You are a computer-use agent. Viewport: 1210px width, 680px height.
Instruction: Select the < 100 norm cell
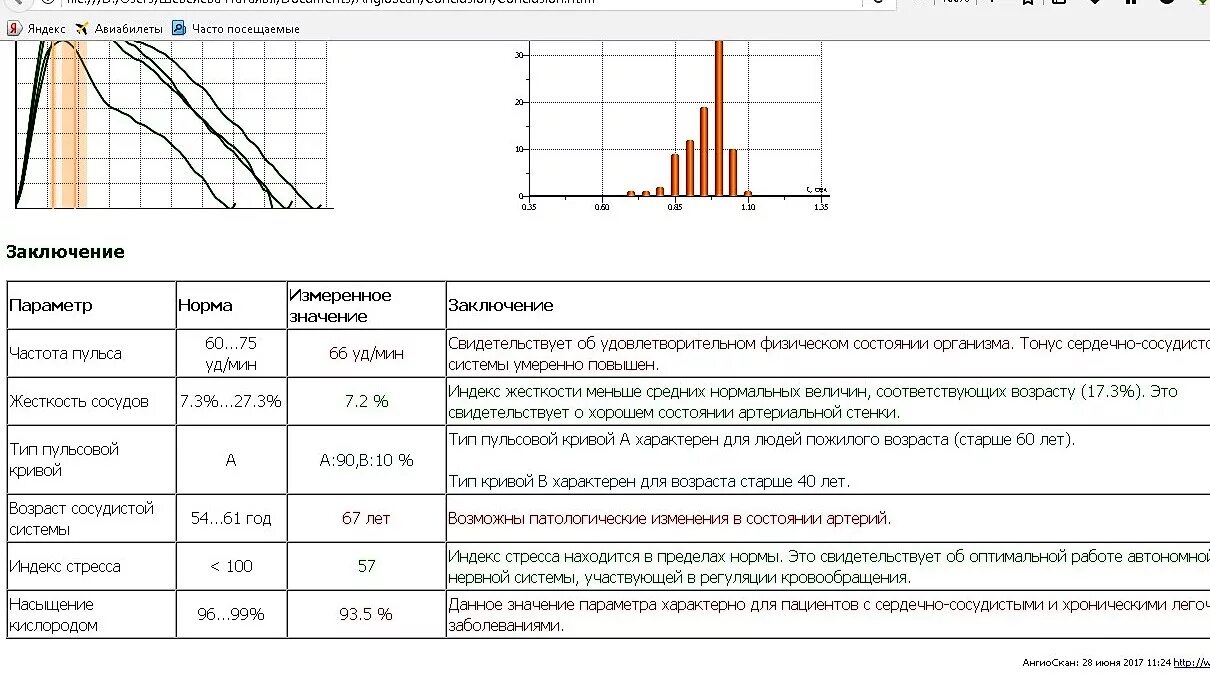(231, 566)
